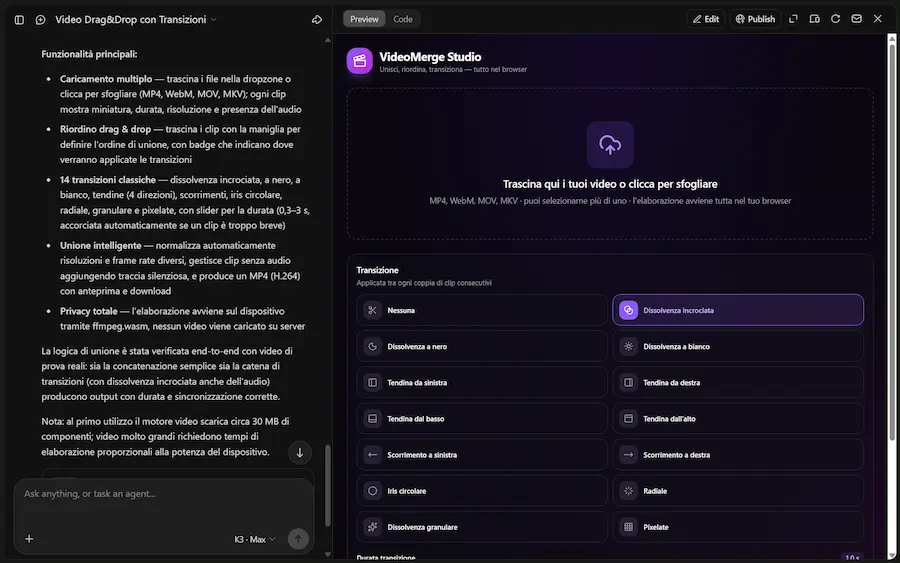The height and width of the screenshot is (563, 900).
Task: Click the video dropzone to browse files
Action: pyautogui.click(x=610, y=164)
